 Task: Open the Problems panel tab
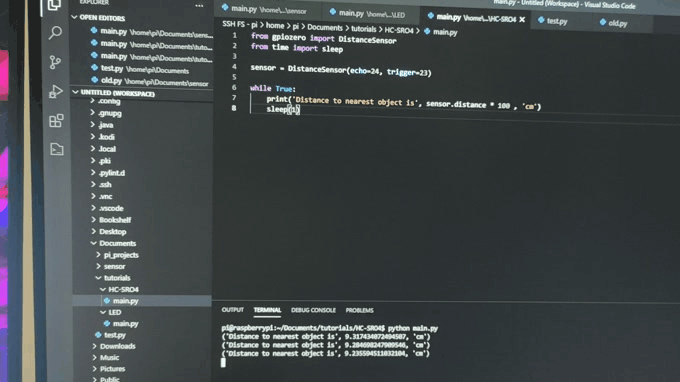pos(359,310)
